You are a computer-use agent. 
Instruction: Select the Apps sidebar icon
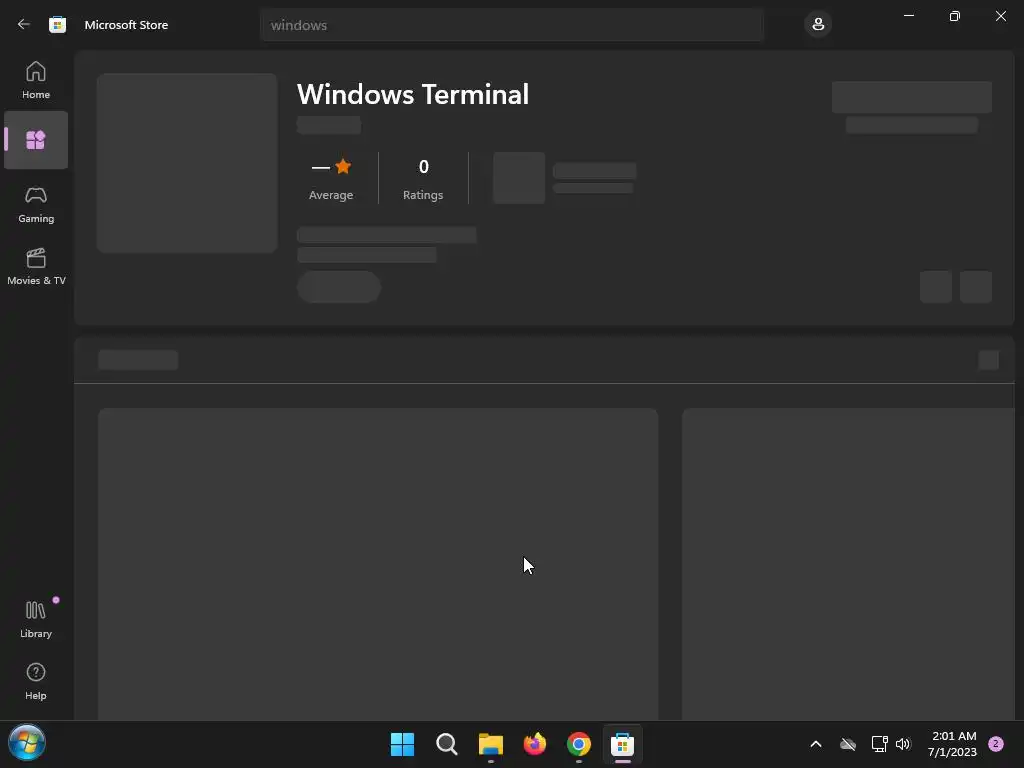36,140
